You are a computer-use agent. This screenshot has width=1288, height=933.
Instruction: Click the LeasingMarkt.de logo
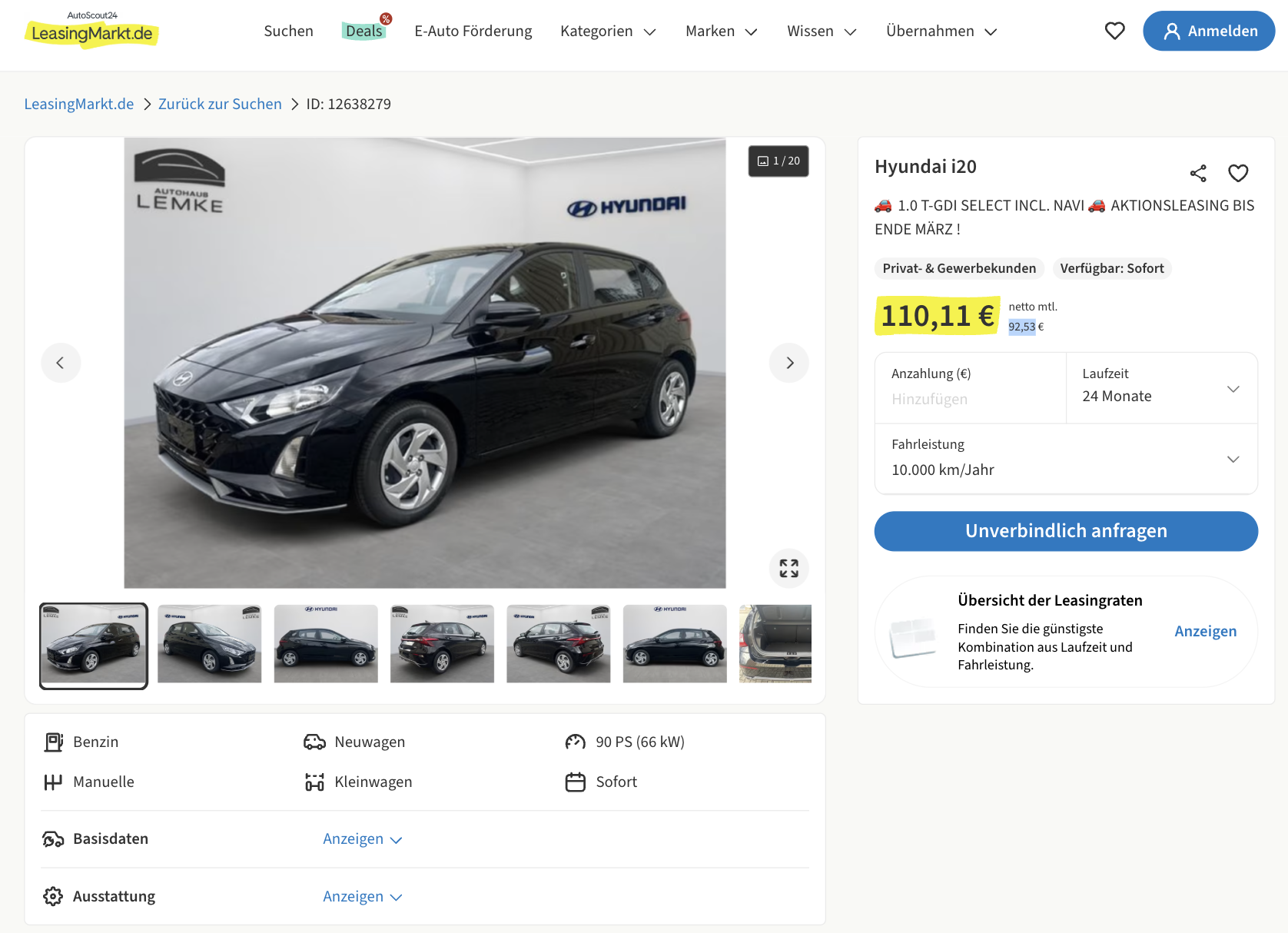(92, 31)
